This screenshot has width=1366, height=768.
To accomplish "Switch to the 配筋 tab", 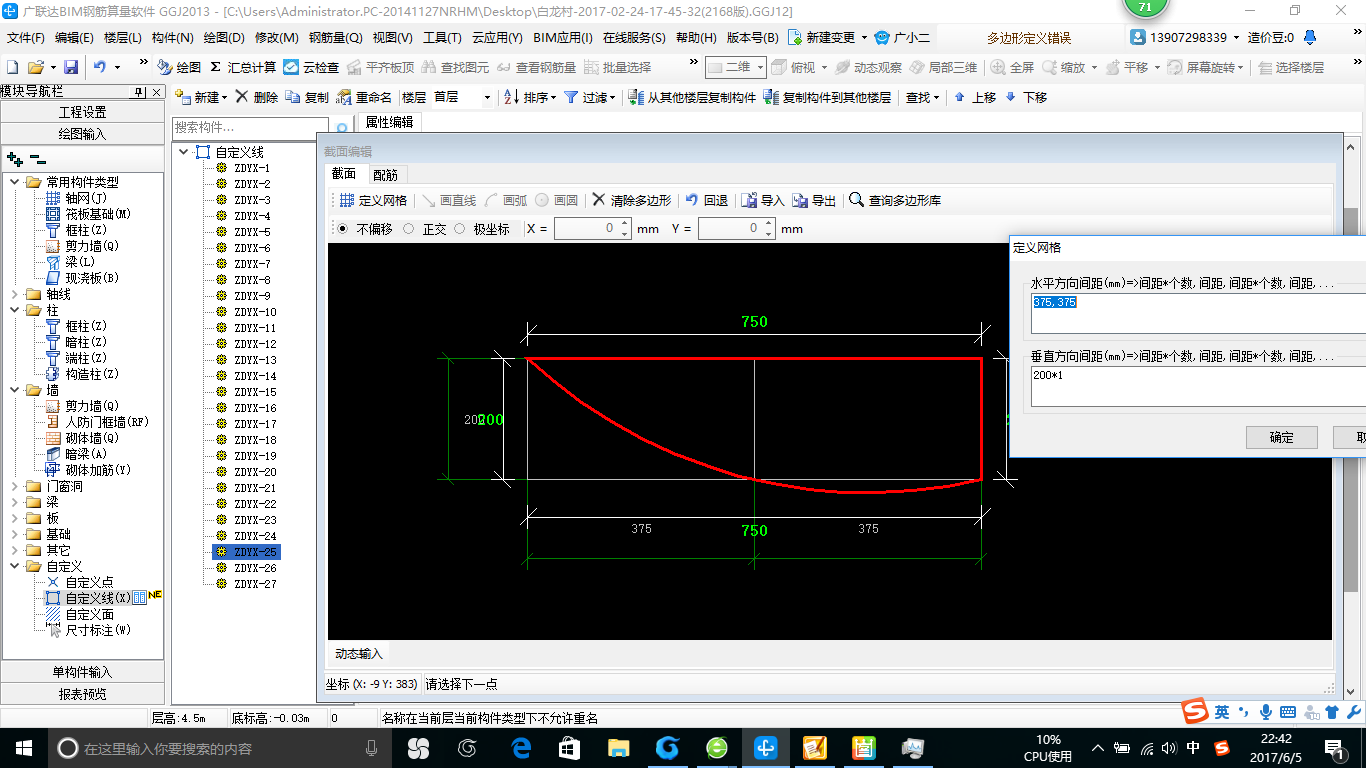I will 385,174.
